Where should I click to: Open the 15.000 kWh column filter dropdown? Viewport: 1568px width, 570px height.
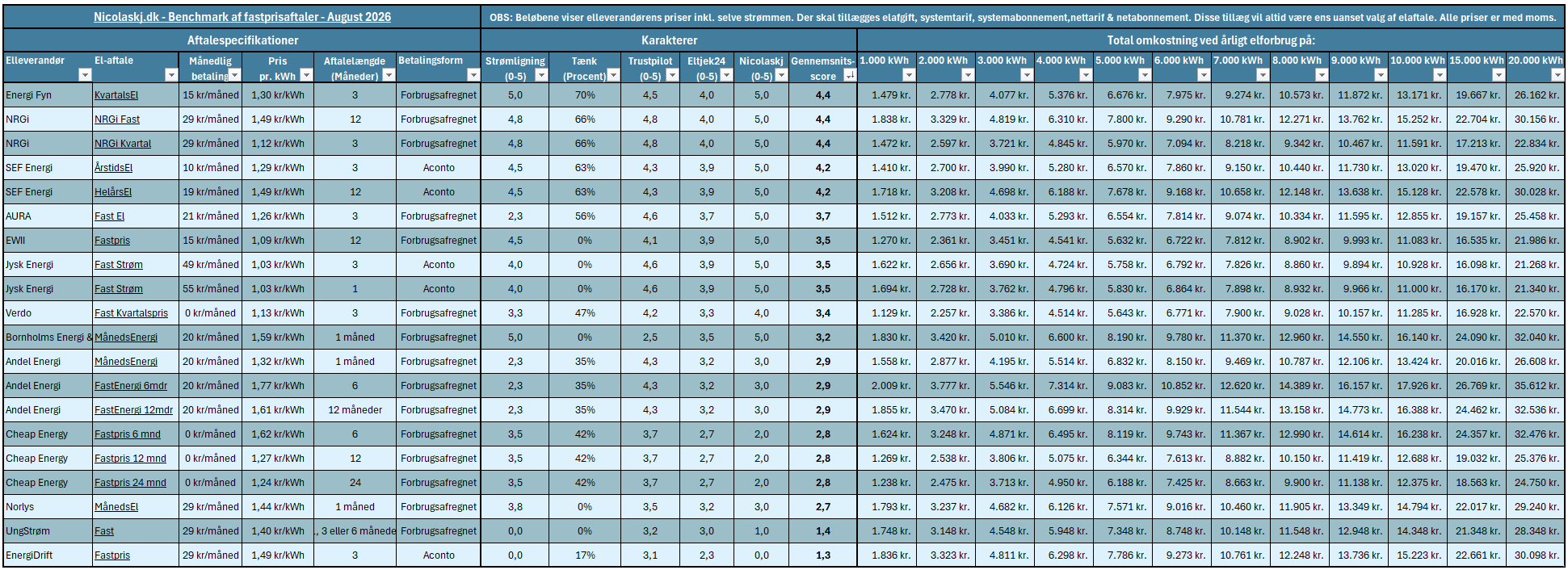1499,75
